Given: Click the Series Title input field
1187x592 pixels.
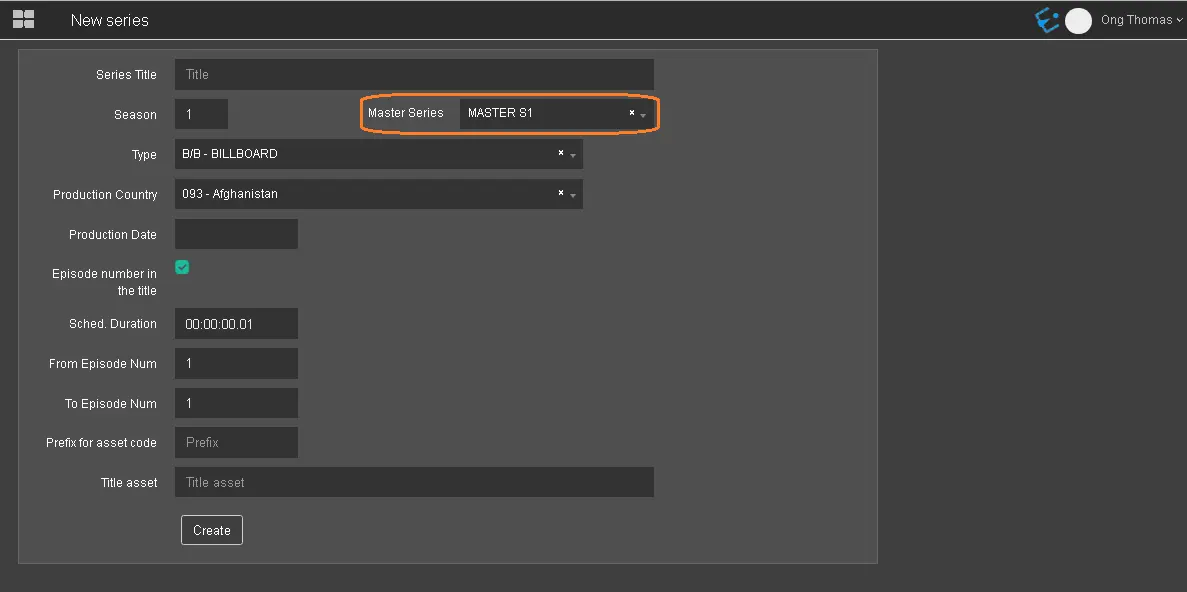Looking at the screenshot, I should [x=414, y=74].
